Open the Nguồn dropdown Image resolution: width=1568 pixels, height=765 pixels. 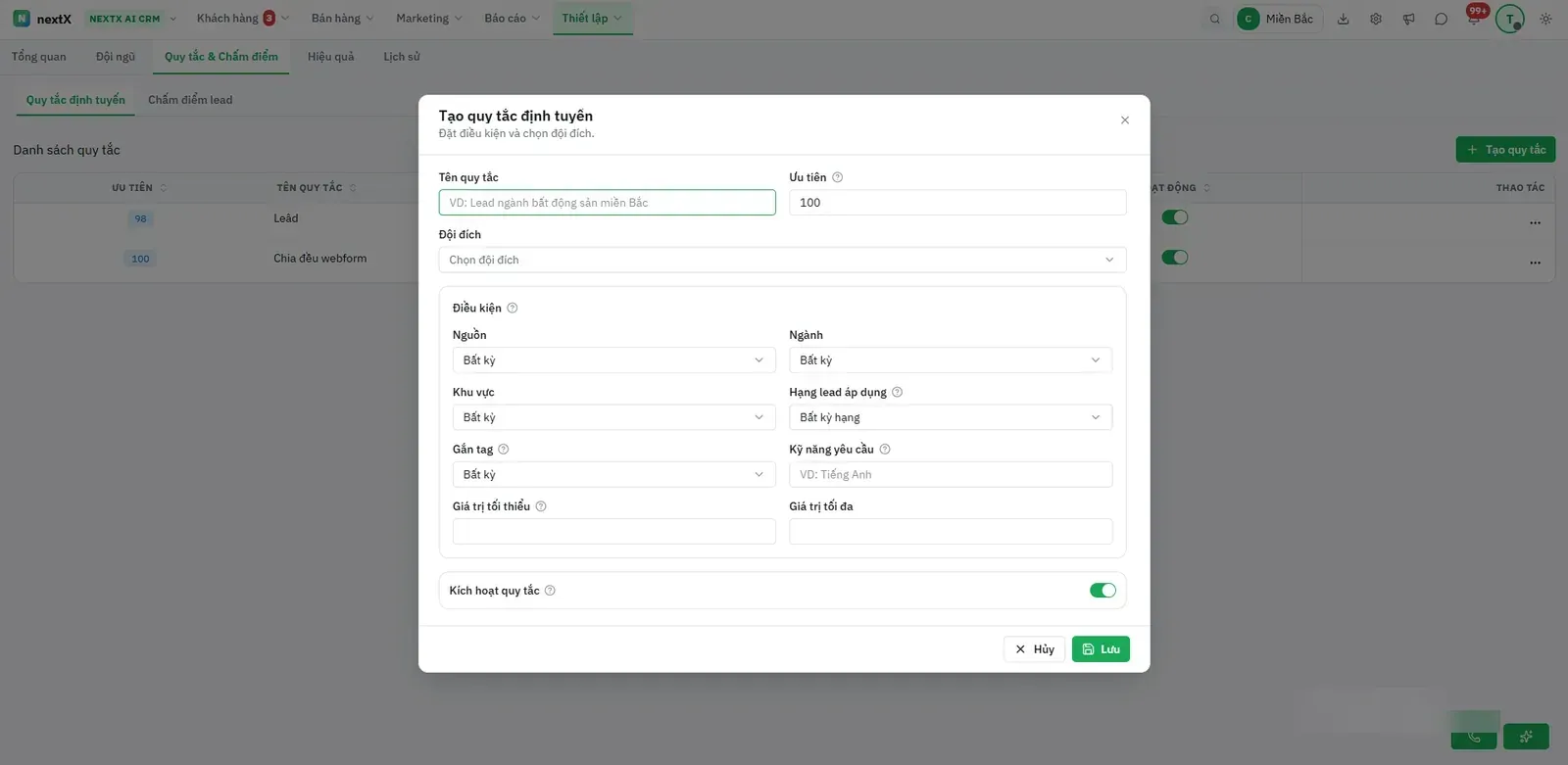(x=613, y=360)
